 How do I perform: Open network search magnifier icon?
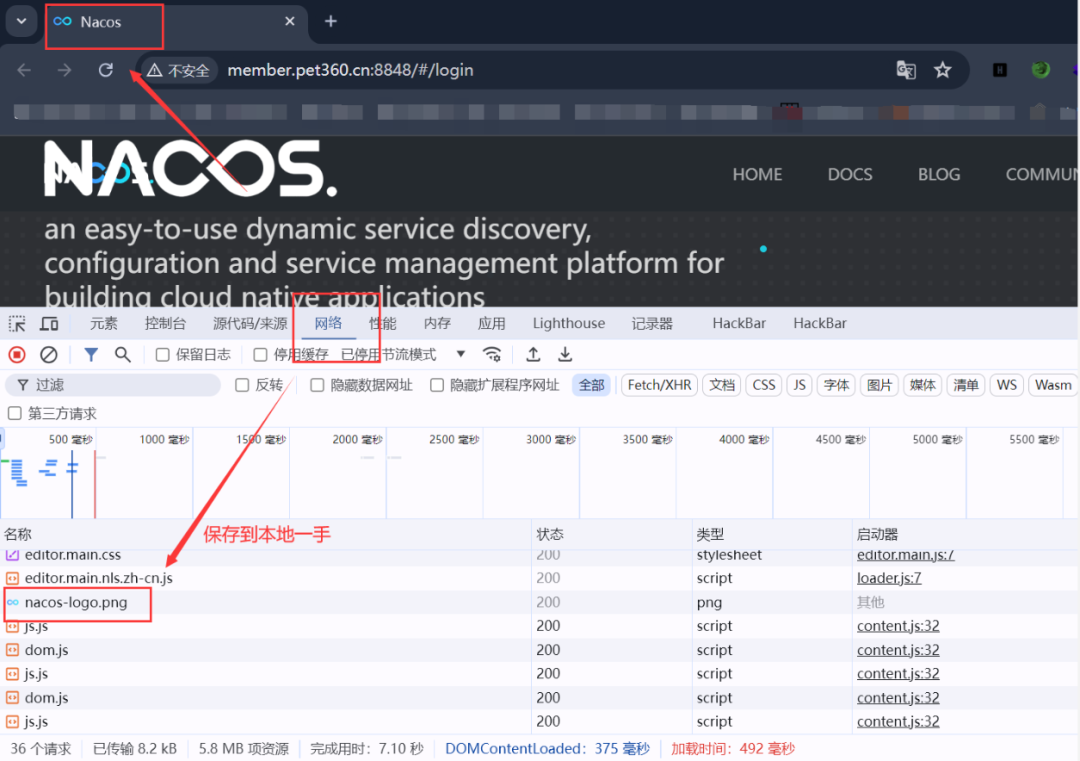point(123,355)
